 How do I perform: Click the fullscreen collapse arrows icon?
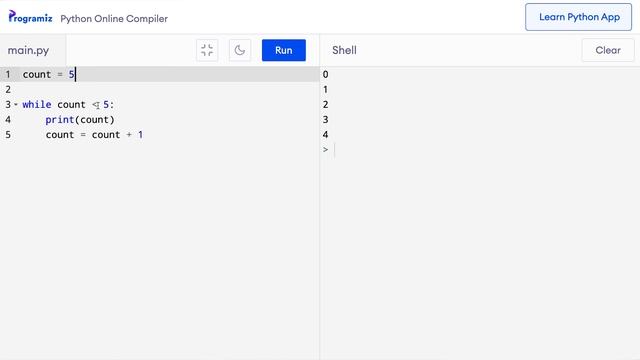pyautogui.click(x=207, y=50)
